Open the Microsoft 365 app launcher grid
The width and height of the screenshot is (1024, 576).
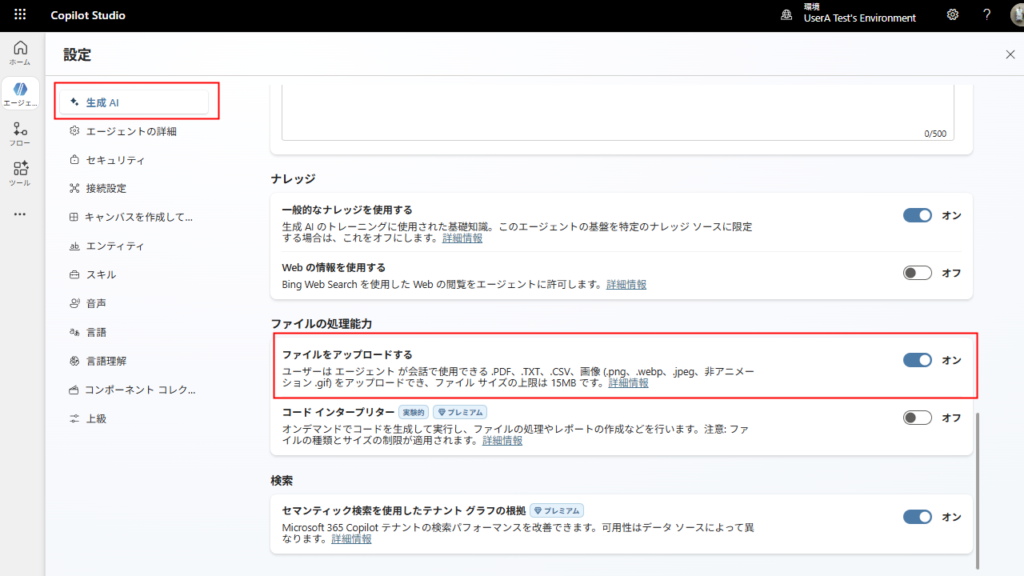tap(18, 13)
